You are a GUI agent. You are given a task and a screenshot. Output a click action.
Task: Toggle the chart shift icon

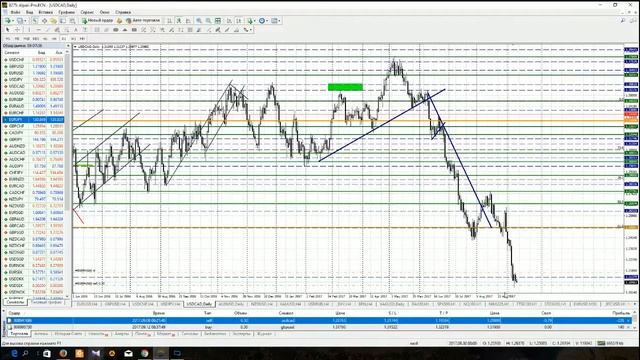(x=239, y=20)
